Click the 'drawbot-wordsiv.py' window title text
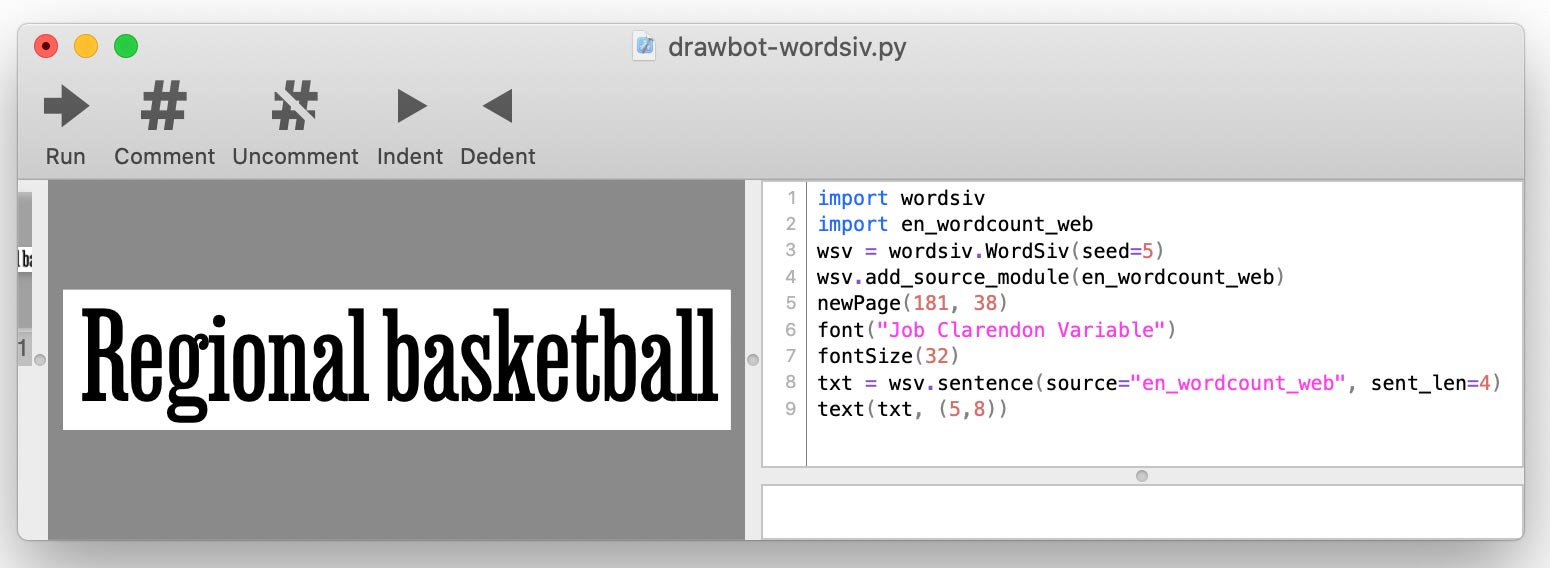 [x=787, y=47]
